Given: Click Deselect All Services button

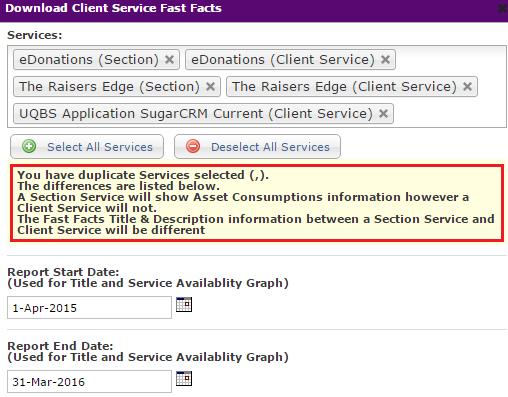Looking at the screenshot, I should tap(257, 147).
